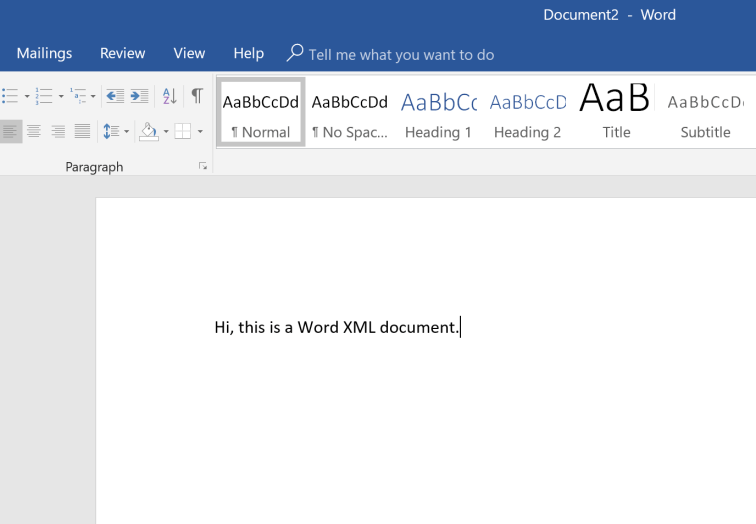Switch to the Review tab
This screenshot has height=524, width=756.
point(122,53)
